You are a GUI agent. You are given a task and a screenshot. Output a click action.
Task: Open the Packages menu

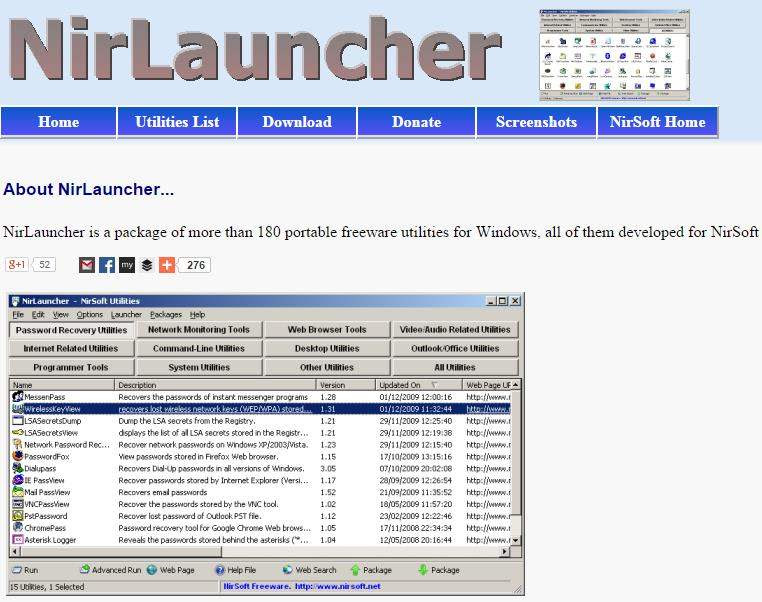point(166,314)
